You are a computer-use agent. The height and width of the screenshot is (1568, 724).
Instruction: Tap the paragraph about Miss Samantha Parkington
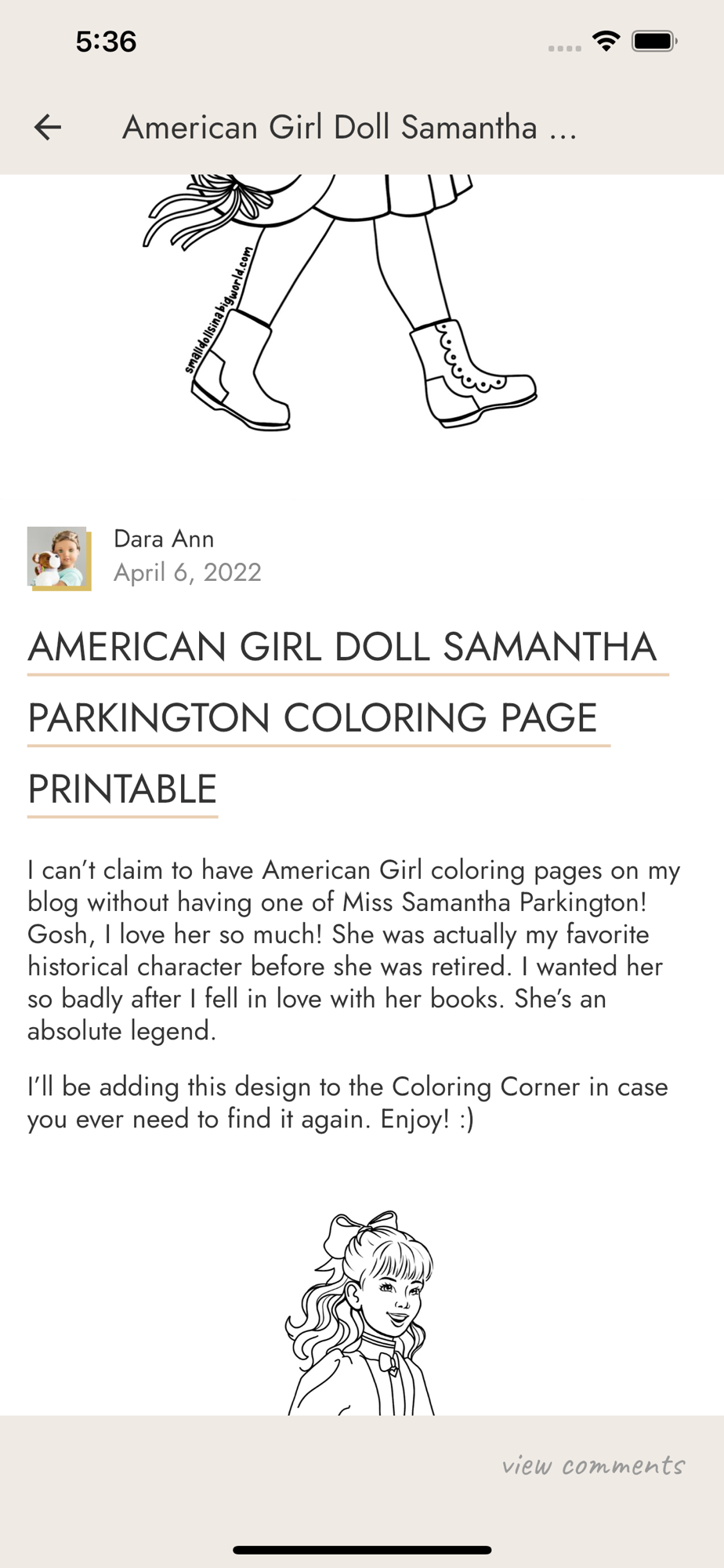353,950
